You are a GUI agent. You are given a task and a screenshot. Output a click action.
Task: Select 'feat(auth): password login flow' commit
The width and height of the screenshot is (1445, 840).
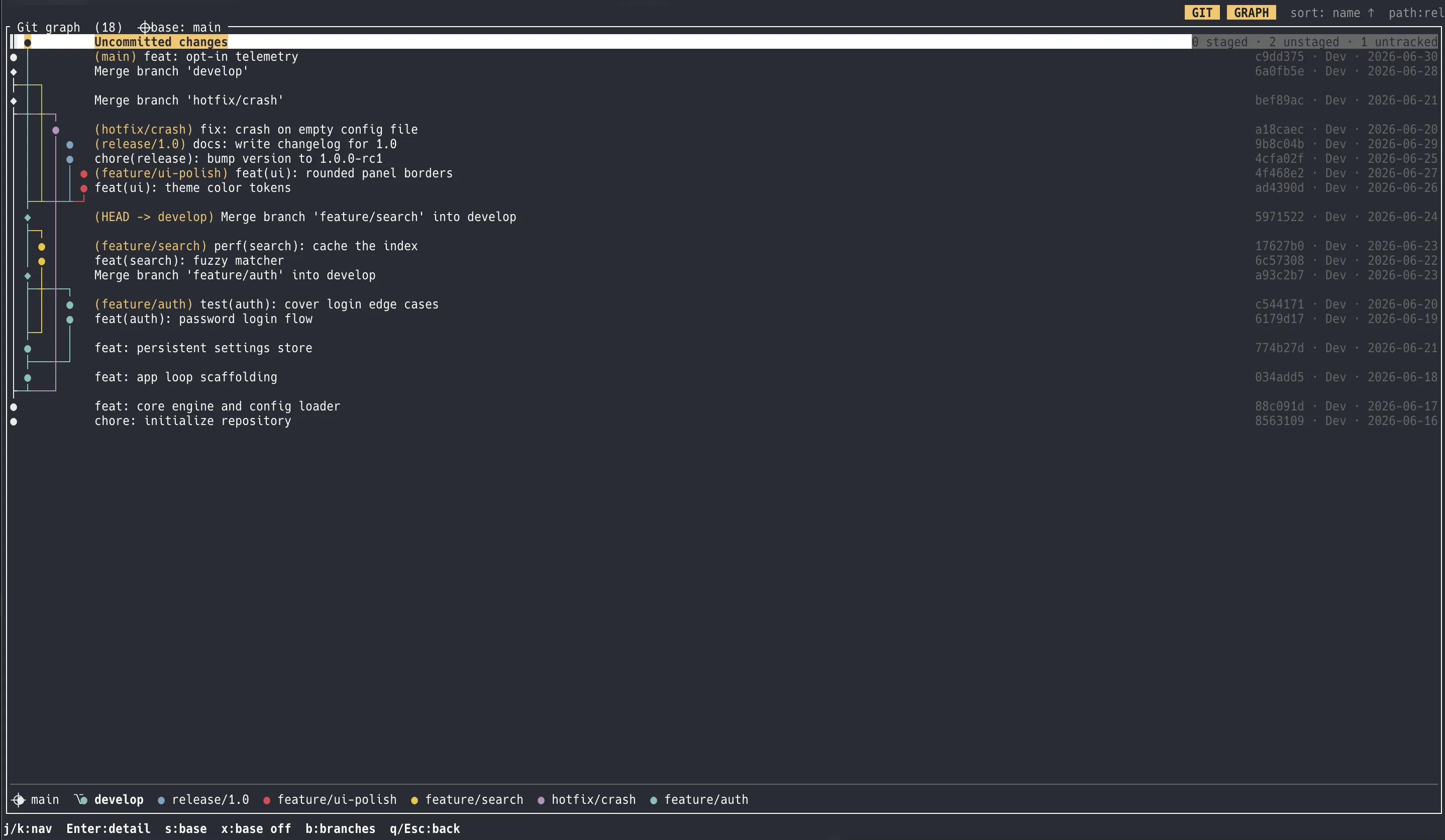[724, 319]
